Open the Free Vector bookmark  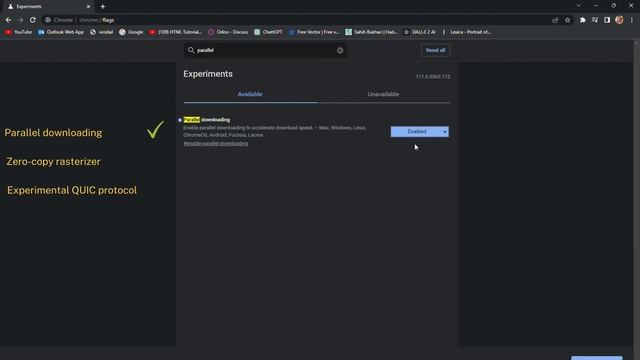pyautogui.click(x=314, y=32)
